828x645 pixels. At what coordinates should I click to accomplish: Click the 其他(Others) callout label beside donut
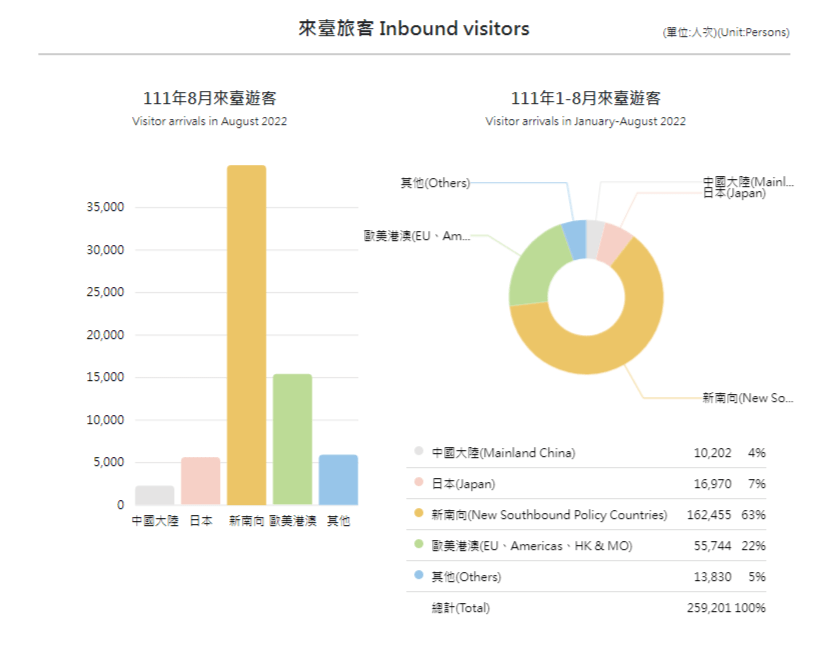(434, 183)
